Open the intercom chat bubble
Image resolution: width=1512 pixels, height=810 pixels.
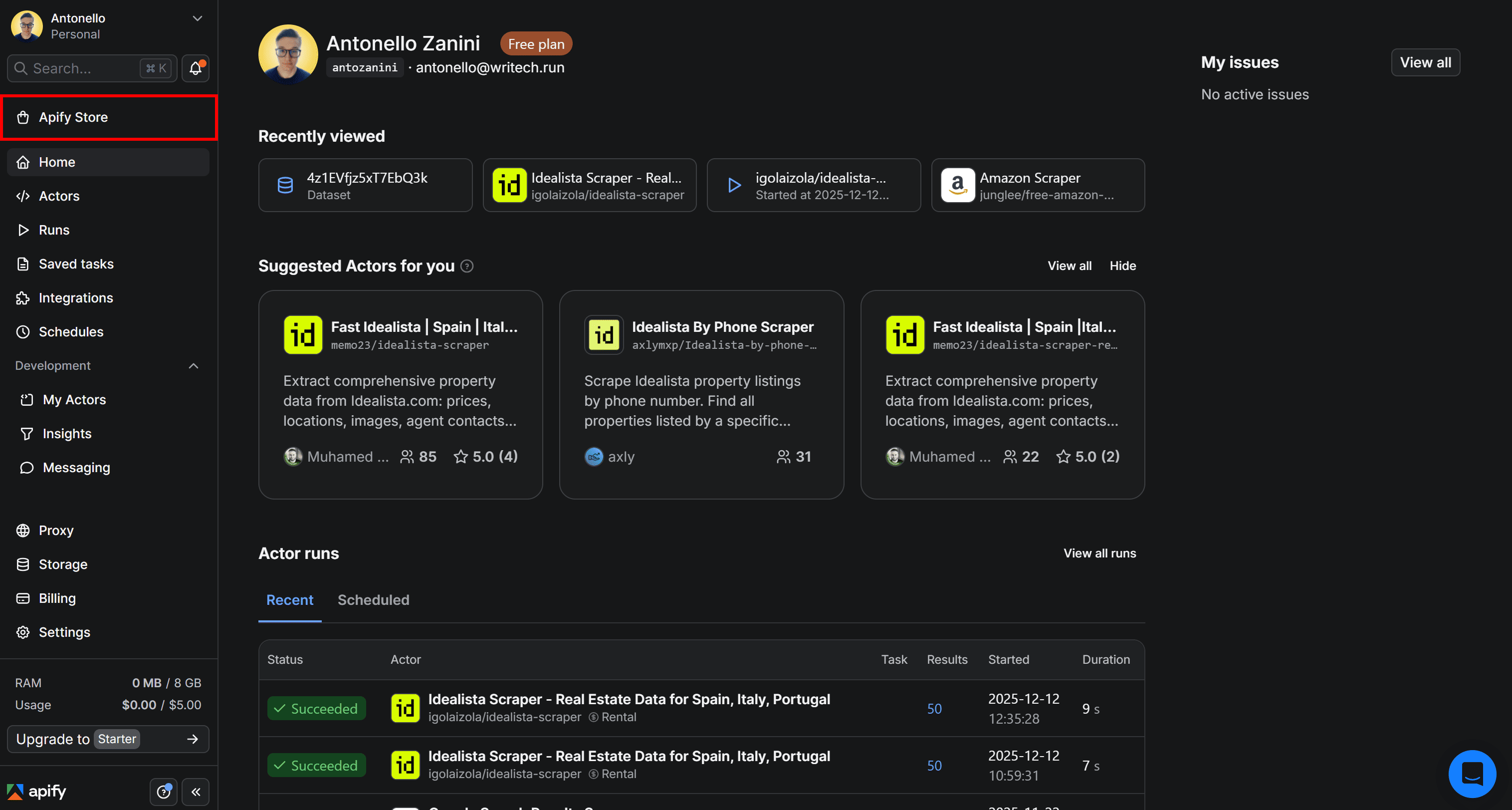pos(1472,774)
